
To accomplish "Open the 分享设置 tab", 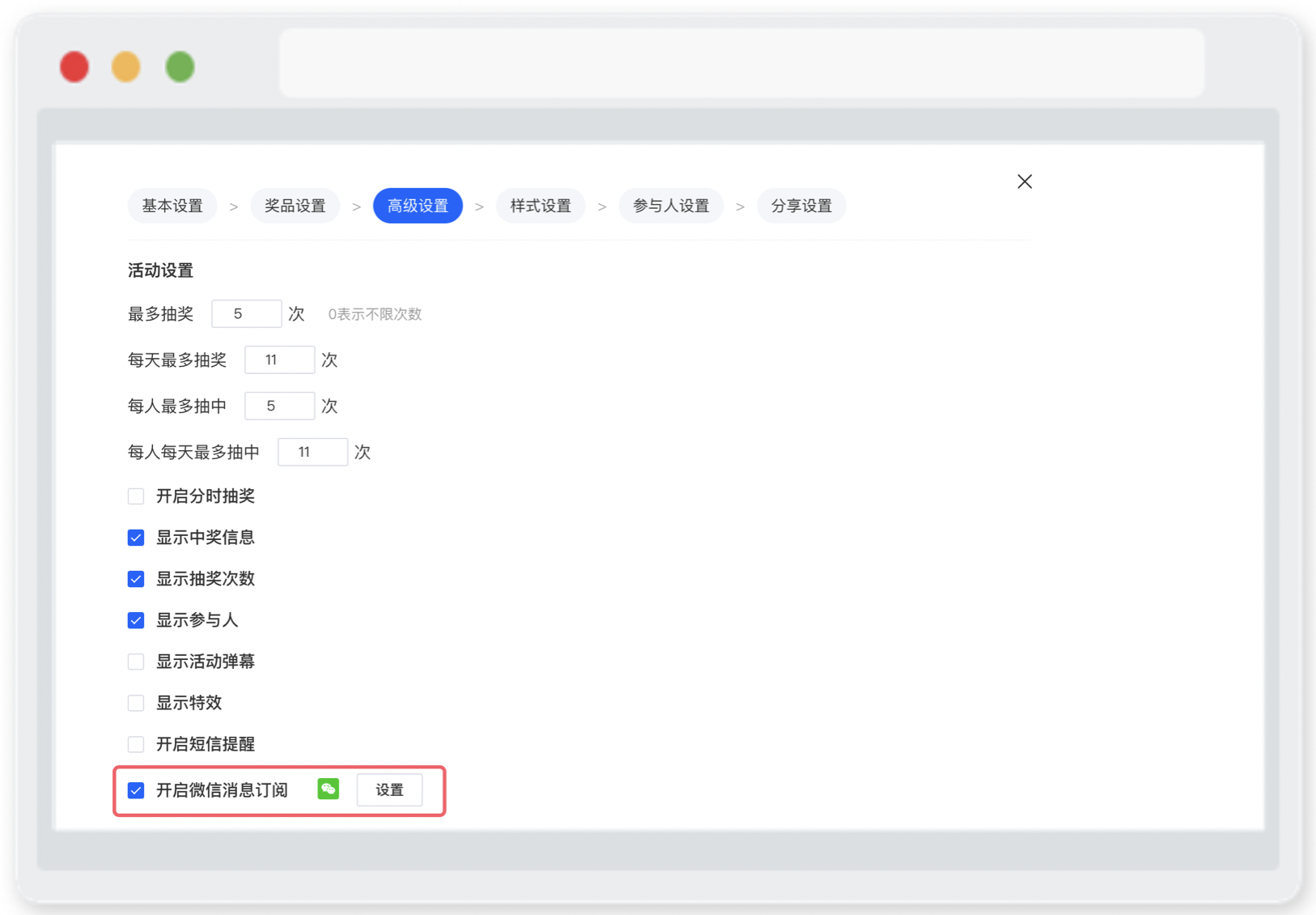I will pyautogui.click(x=801, y=206).
